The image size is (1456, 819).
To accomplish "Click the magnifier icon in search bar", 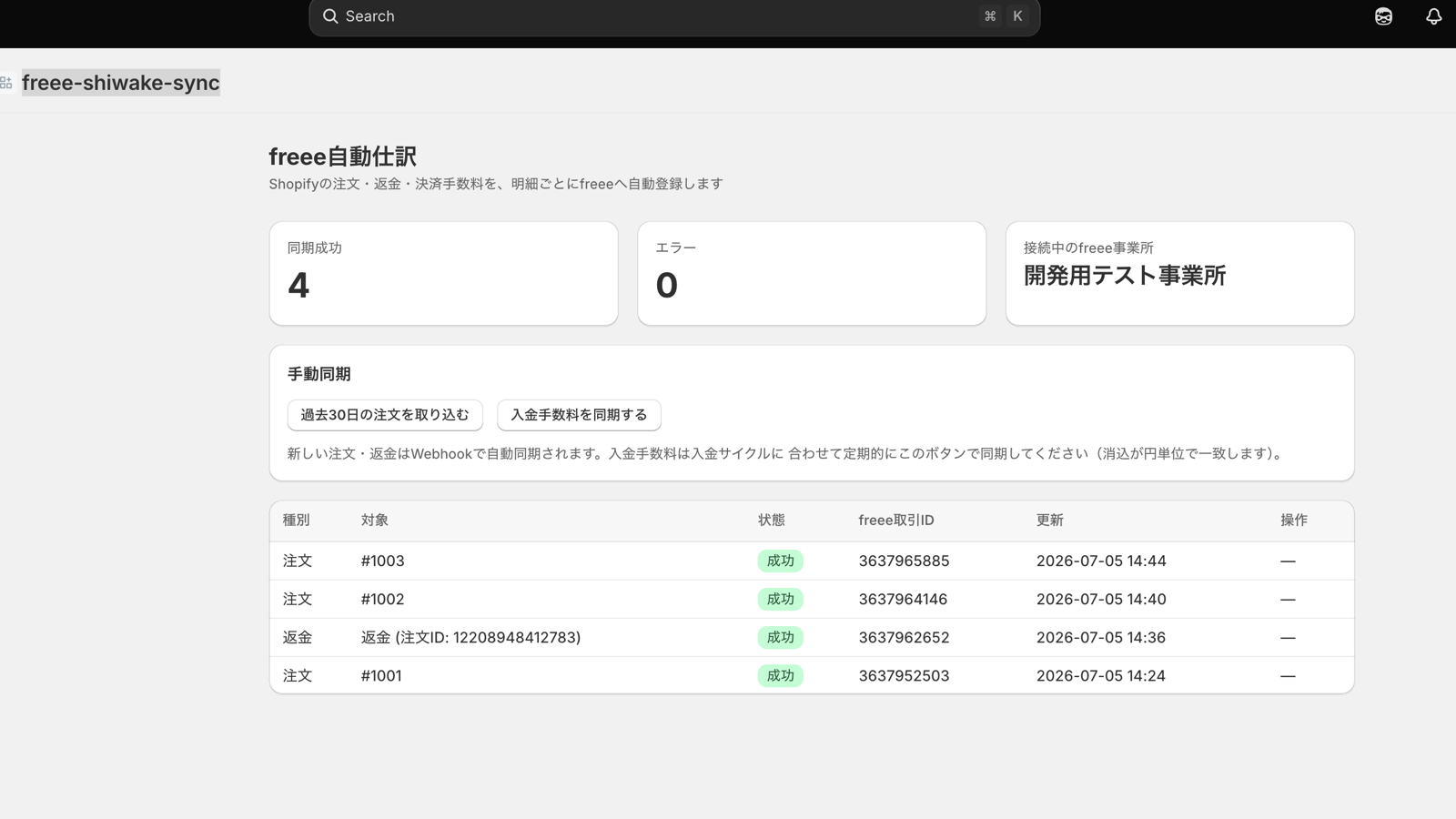I will (x=330, y=16).
